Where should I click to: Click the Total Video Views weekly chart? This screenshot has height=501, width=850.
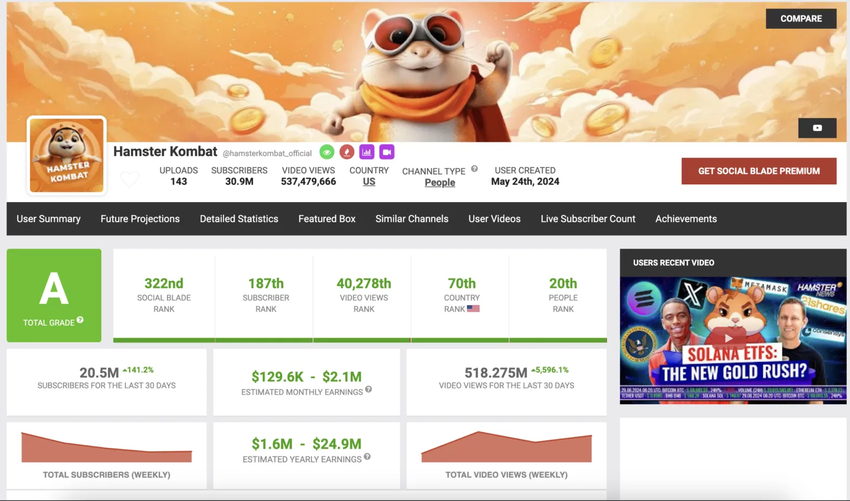pos(506,447)
